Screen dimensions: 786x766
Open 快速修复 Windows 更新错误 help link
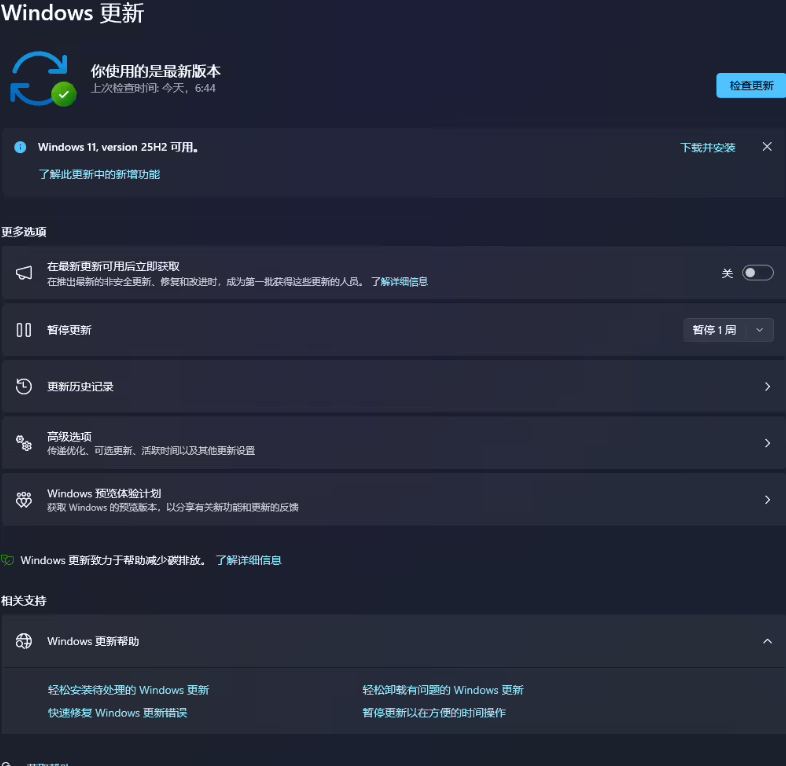coord(117,713)
